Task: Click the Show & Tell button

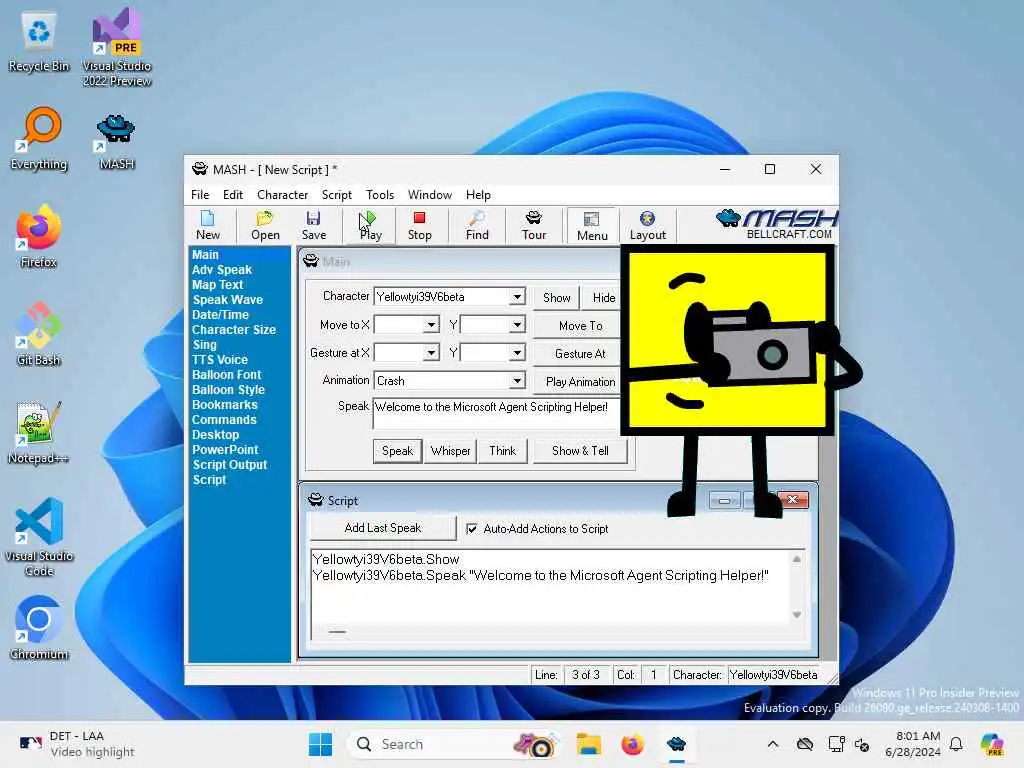Action: point(580,451)
